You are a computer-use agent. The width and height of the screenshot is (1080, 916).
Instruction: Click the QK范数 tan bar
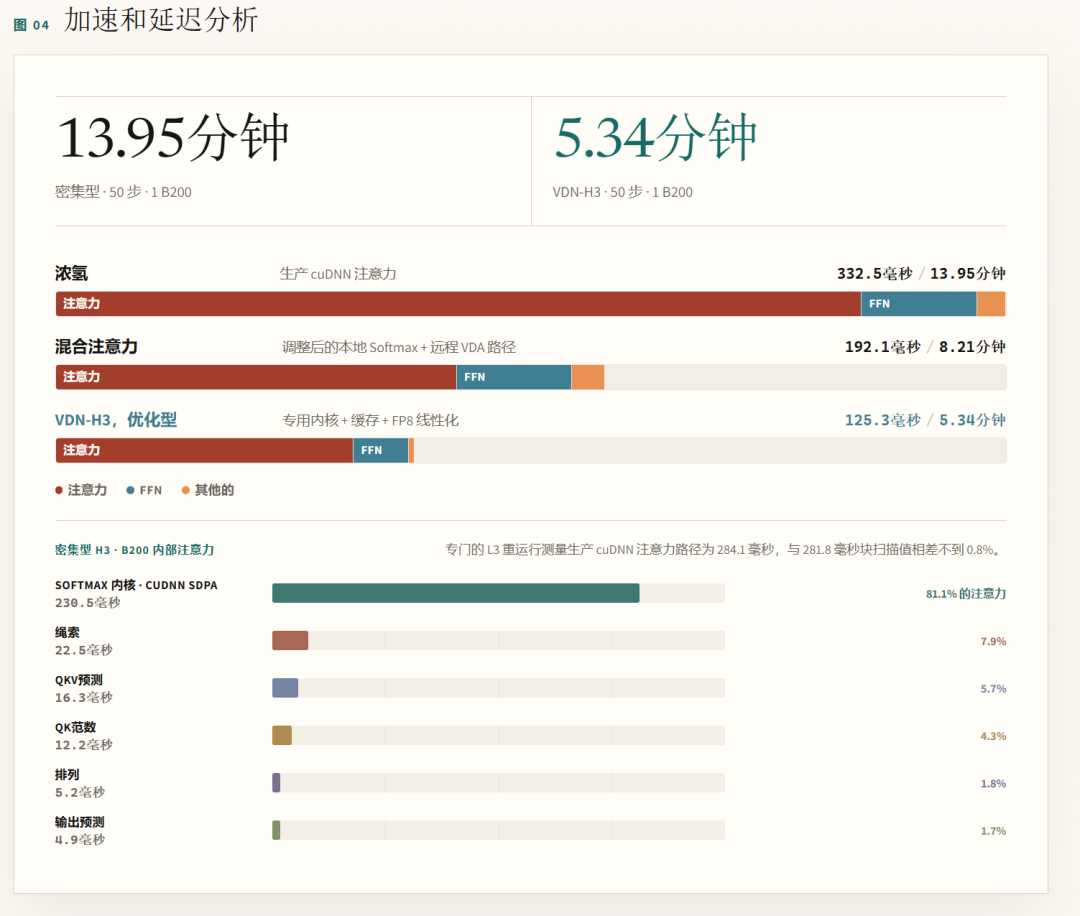[x=282, y=736]
